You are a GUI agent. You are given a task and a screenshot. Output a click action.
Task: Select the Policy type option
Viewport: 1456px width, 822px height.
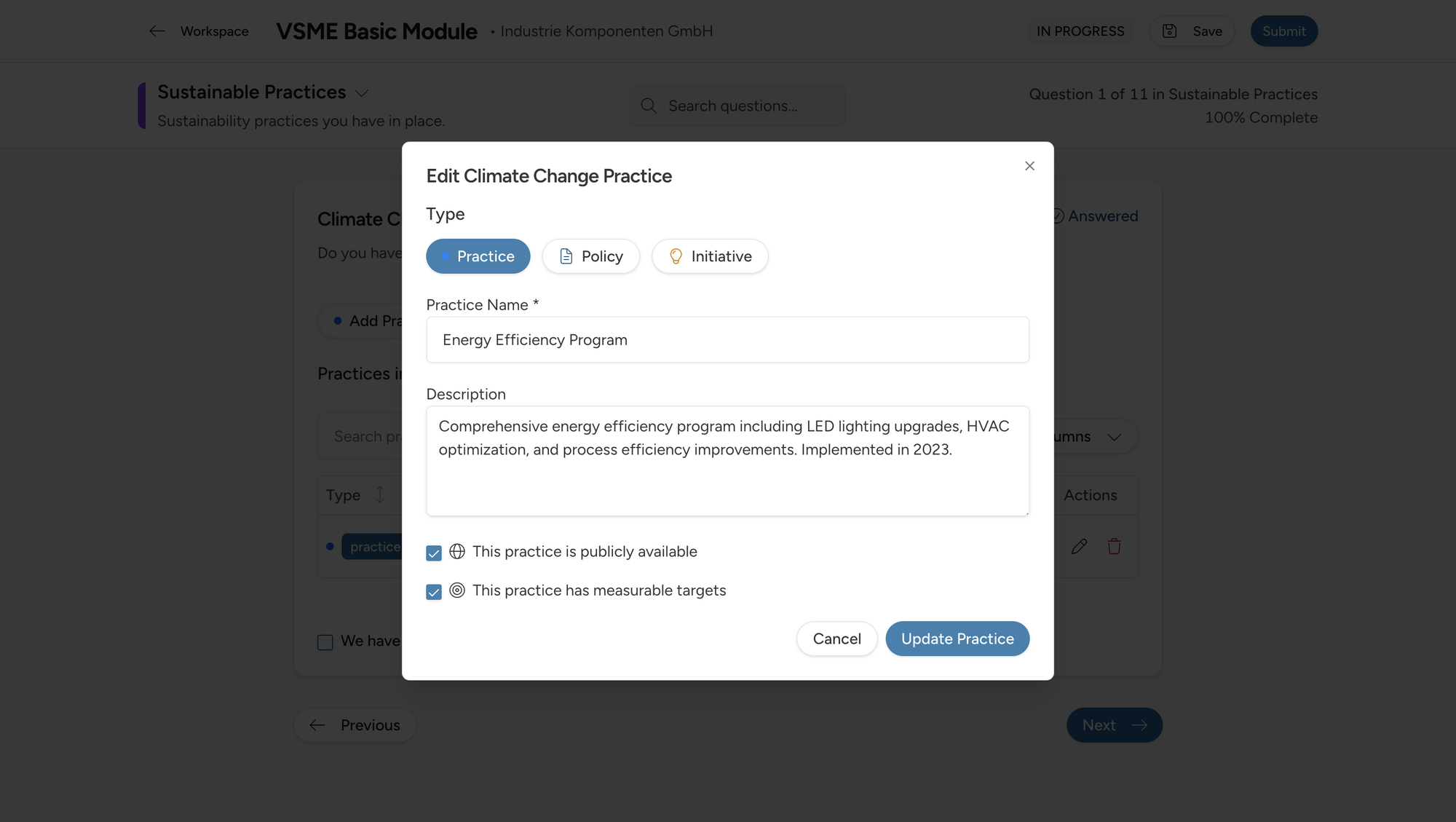[590, 256]
